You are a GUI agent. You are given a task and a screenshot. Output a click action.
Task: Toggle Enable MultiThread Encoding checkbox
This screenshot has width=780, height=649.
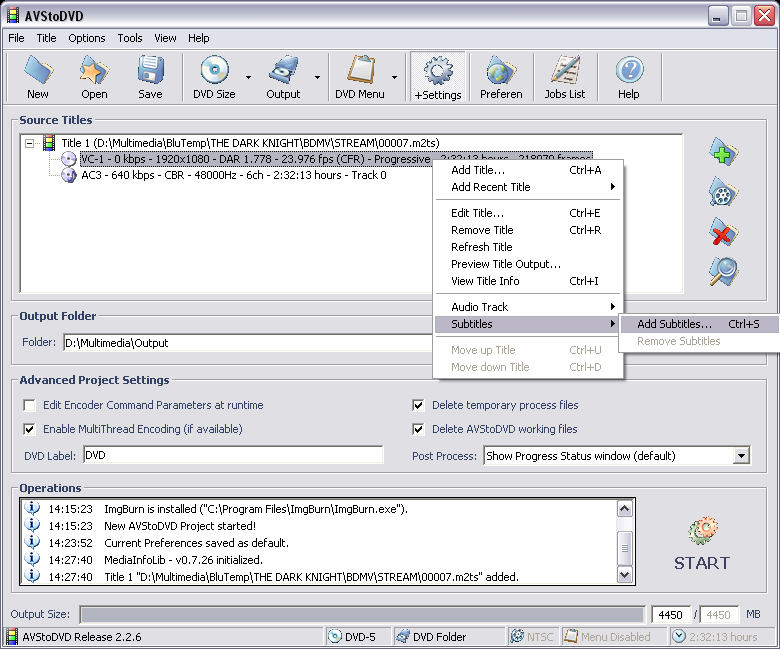pyautogui.click(x=29, y=429)
